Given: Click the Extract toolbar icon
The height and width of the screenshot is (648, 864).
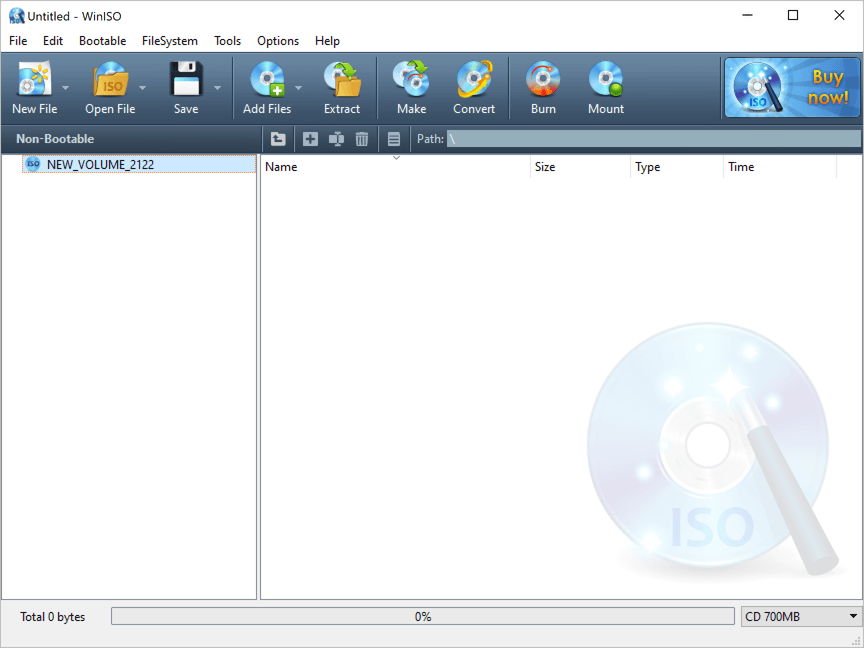Looking at the screenshot, I should (342, 82).
